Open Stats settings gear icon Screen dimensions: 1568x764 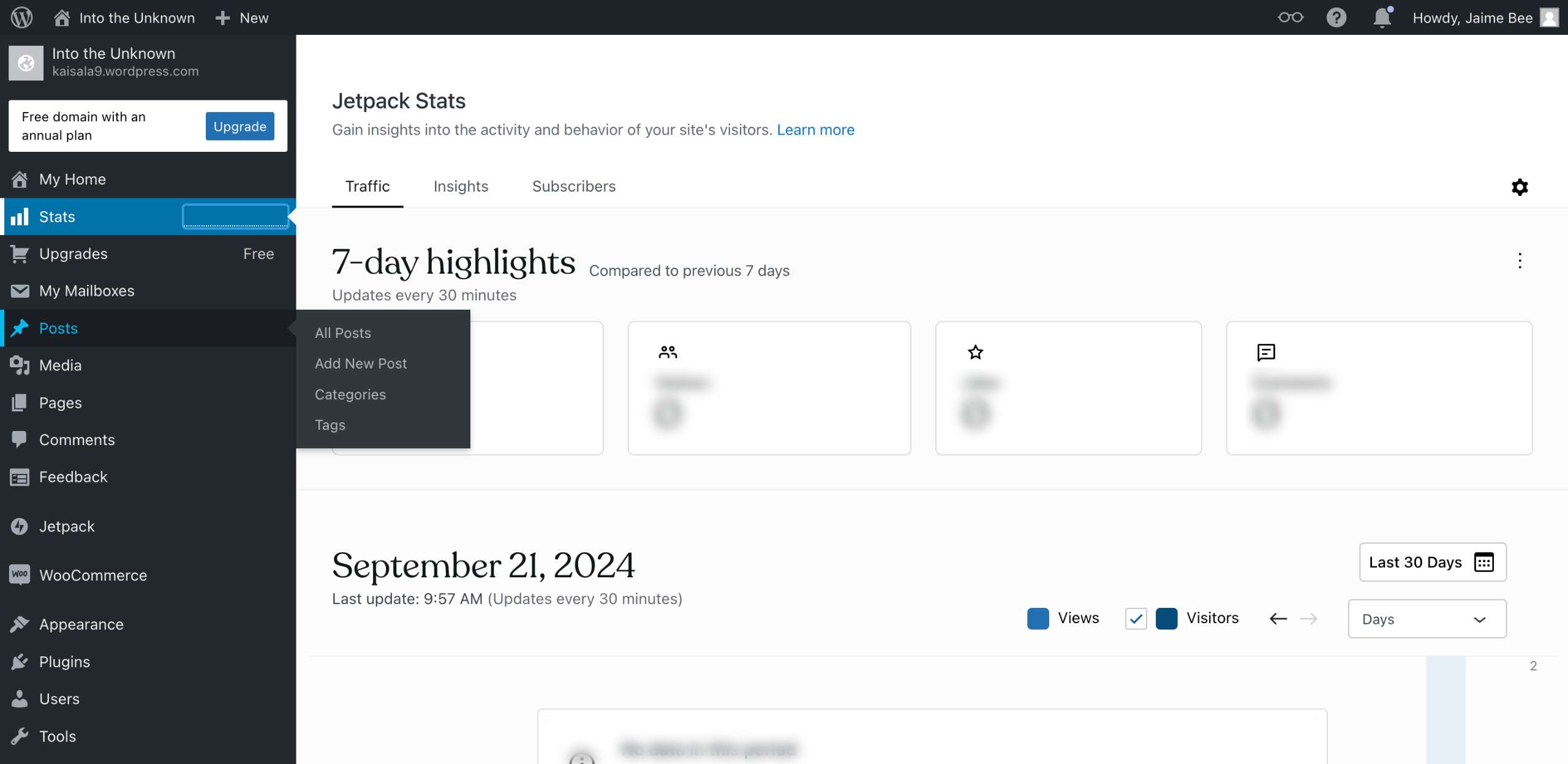(x=1519, y=187)
